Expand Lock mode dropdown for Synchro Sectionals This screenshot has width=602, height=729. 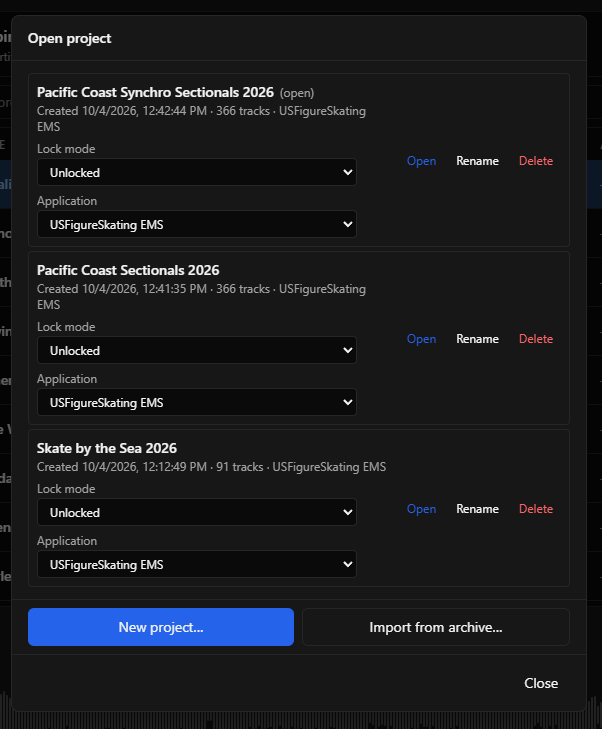pyautogui.click(x=197, y=172)
